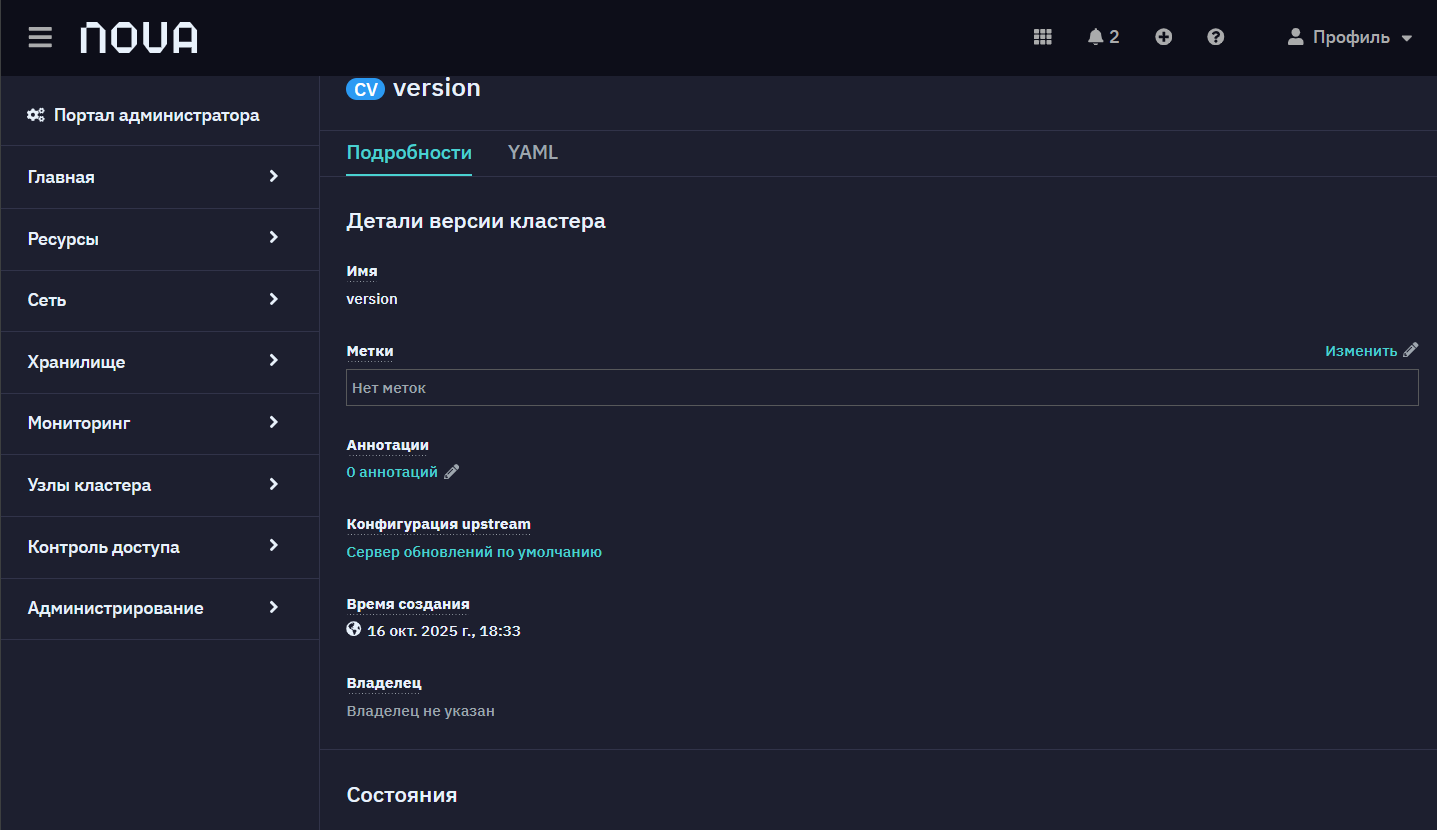The width and height of the screenshot is (1437, 830).
Task: Click the Владелец field label
Action: pyautogui.click(x=384, y=683)
